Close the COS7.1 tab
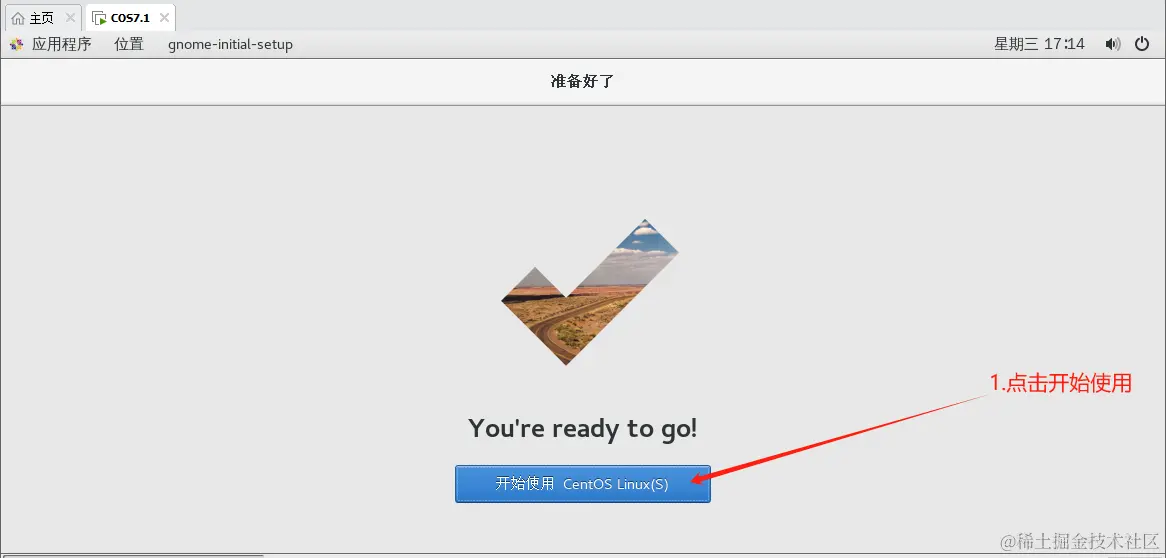The height and width of the screenshot is (558, 1166). pyautogui.click(x=164, y=18)
